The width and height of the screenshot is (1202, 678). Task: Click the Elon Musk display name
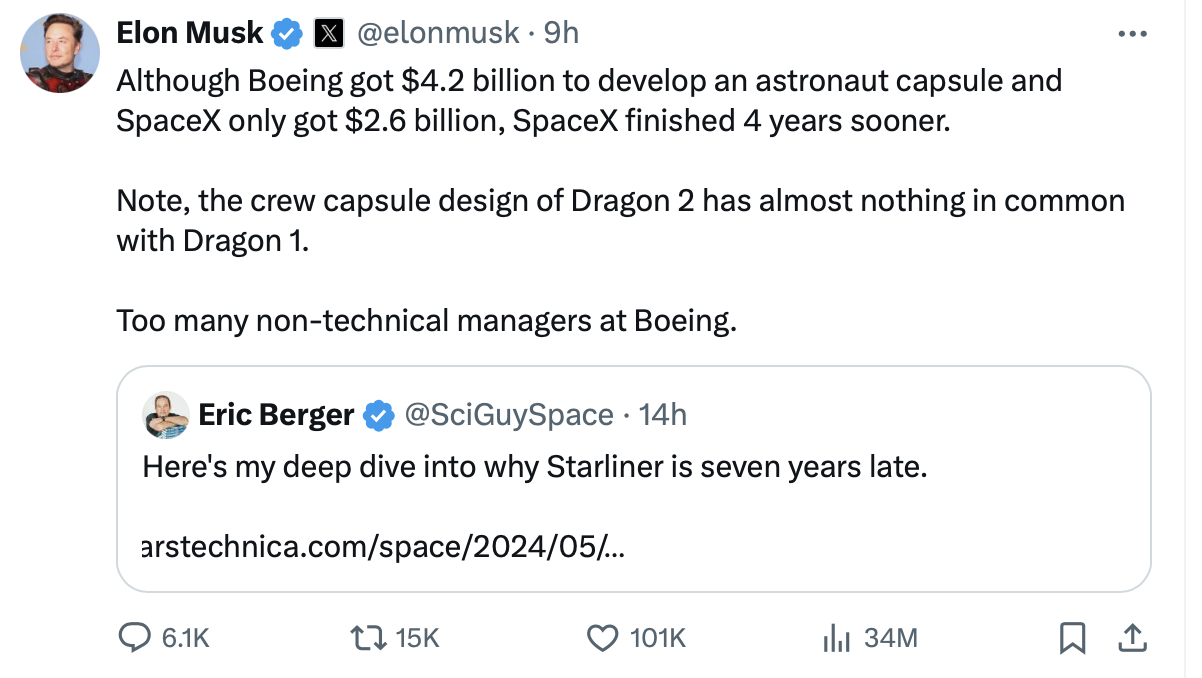190,34
